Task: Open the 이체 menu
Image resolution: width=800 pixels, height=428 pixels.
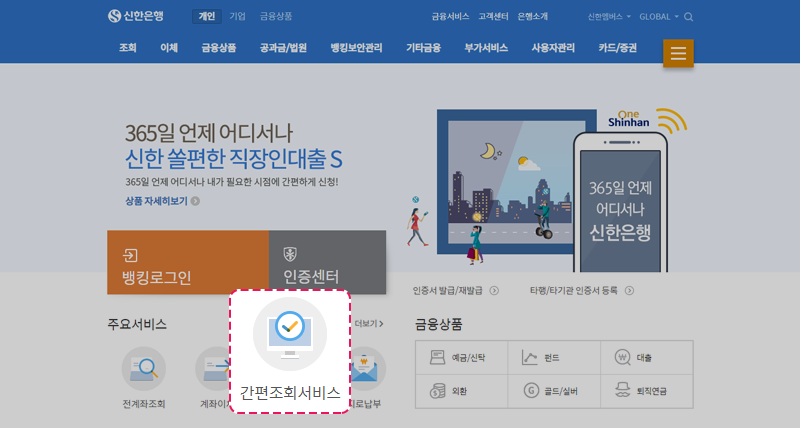Action: (169, 48)
